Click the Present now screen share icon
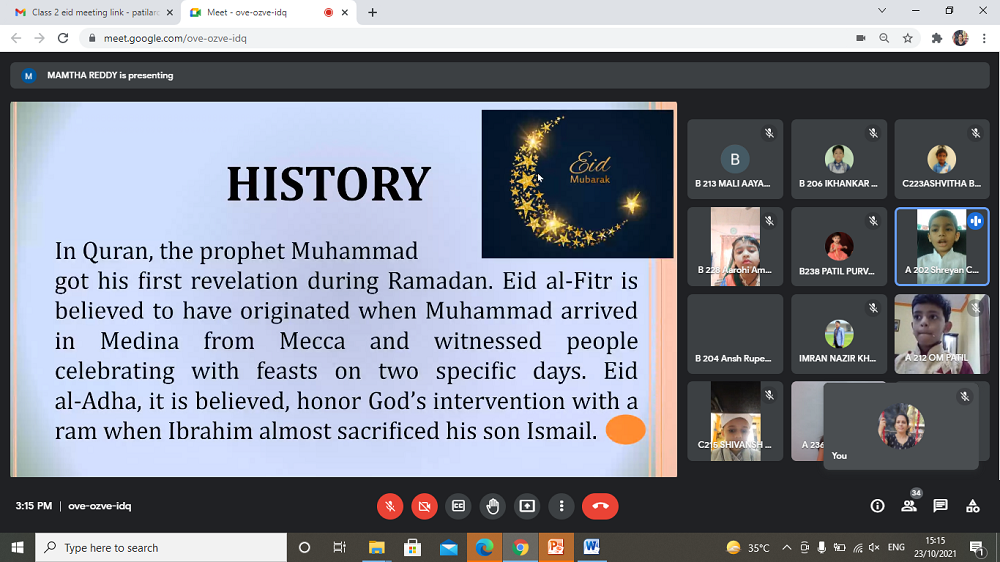The height and width of the screenshot is (562, 1000). tap(527, 506)
